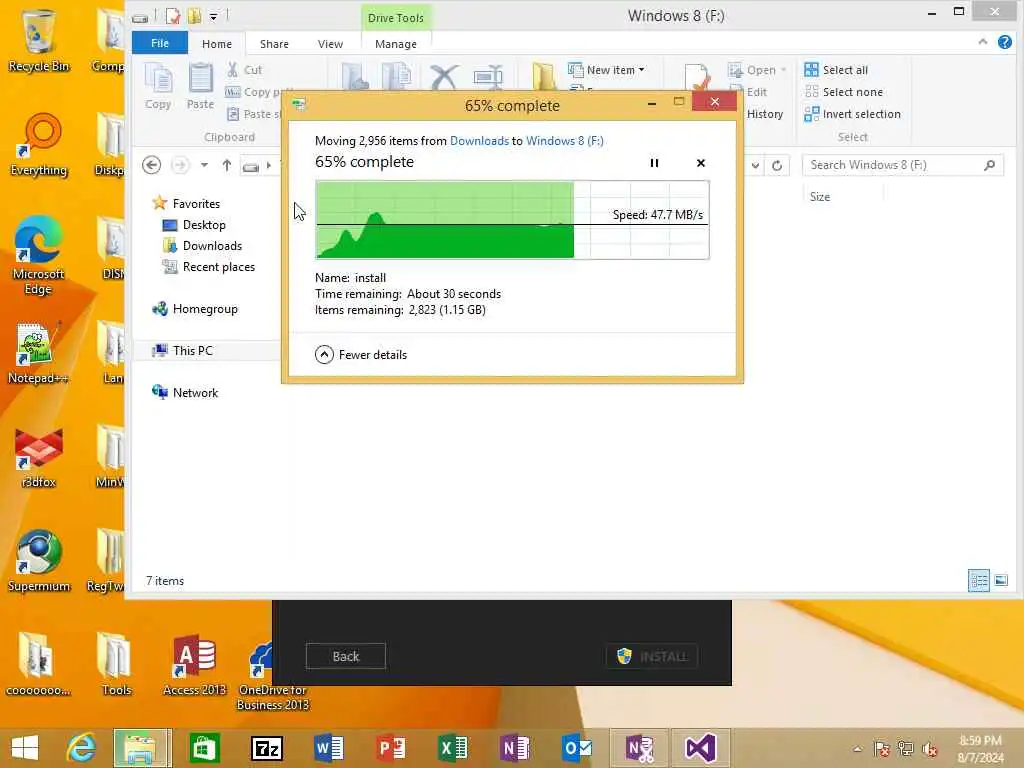Viewport: 1024px width, 768px height.
Task: Open the Windows Start button
Action: pyautogui.click(x=25, y=748)
